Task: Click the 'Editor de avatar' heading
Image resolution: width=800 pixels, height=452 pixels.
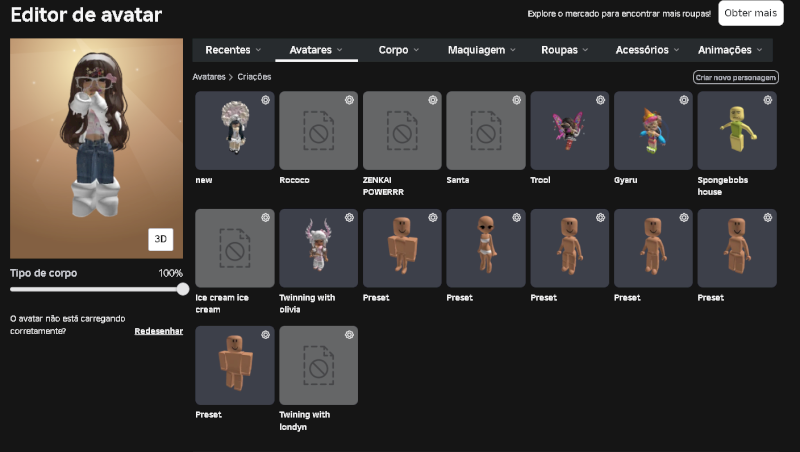Action: (86, 15)
